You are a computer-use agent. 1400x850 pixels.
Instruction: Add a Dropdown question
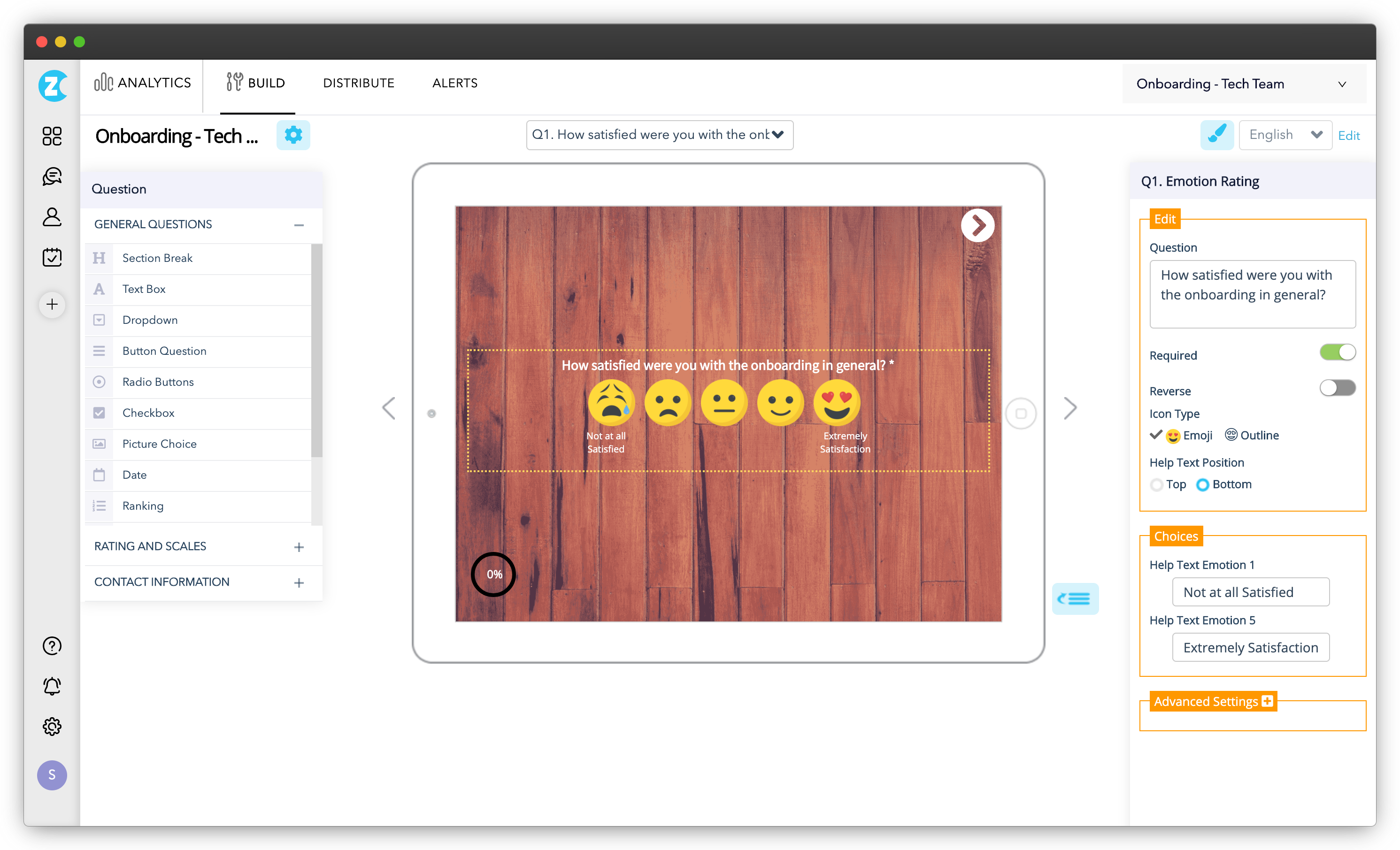[198, 320]
